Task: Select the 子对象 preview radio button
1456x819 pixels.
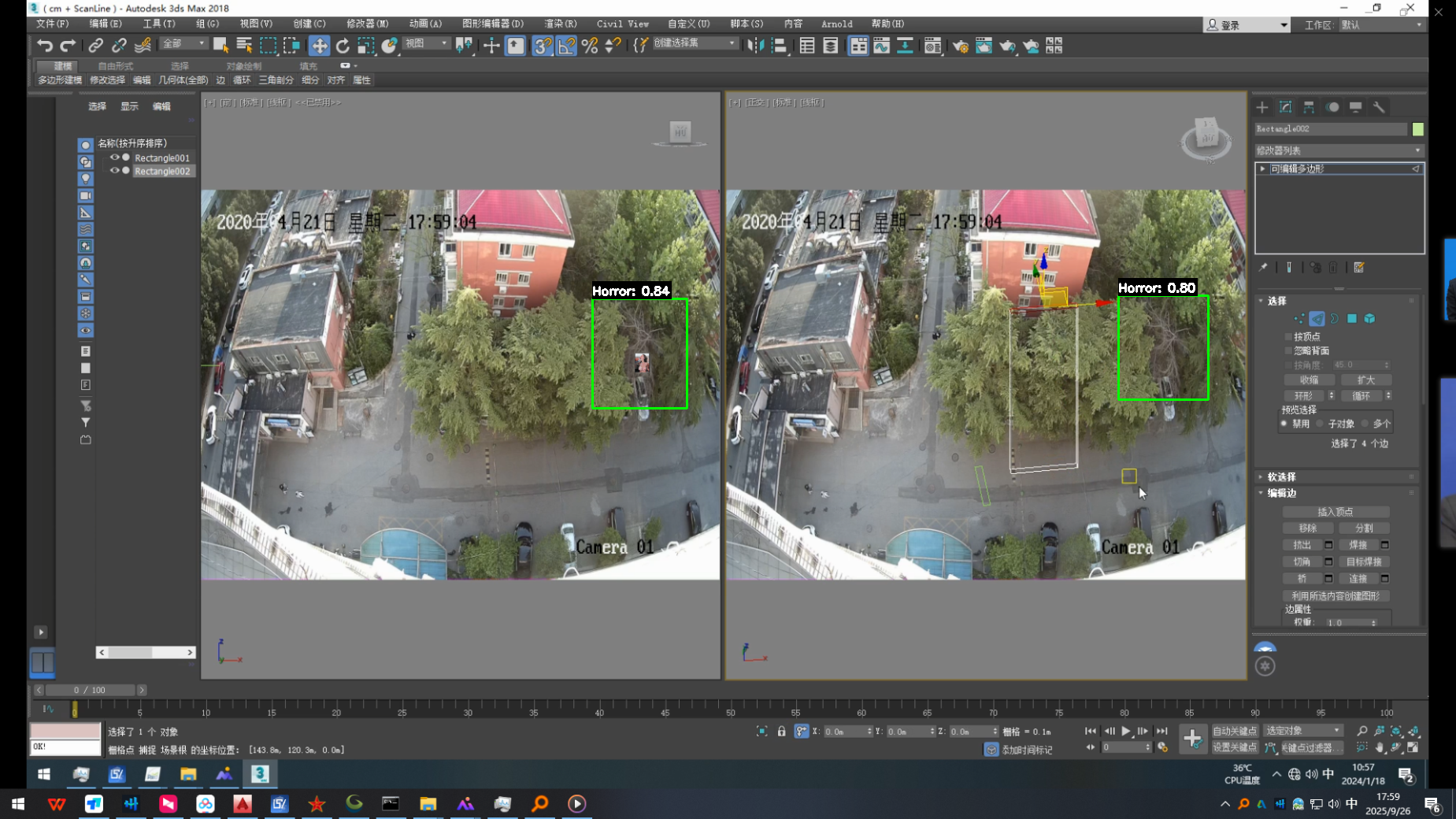Action: [x=1321, y=424]
